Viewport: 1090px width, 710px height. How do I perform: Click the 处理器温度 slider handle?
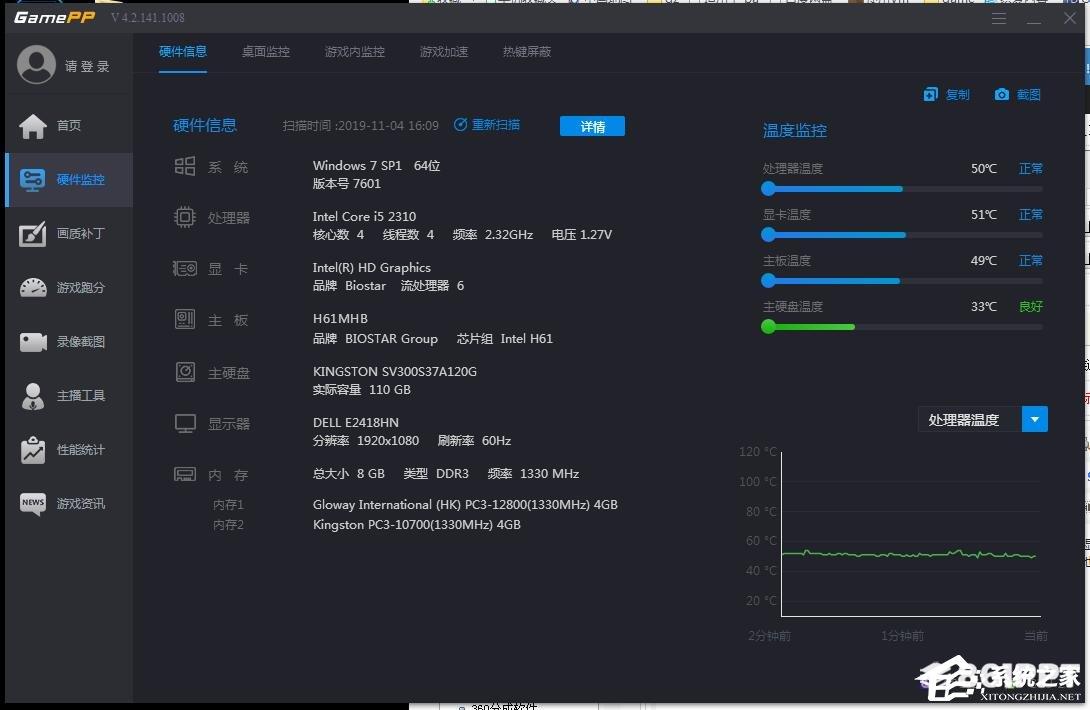(x=768, y=188)
